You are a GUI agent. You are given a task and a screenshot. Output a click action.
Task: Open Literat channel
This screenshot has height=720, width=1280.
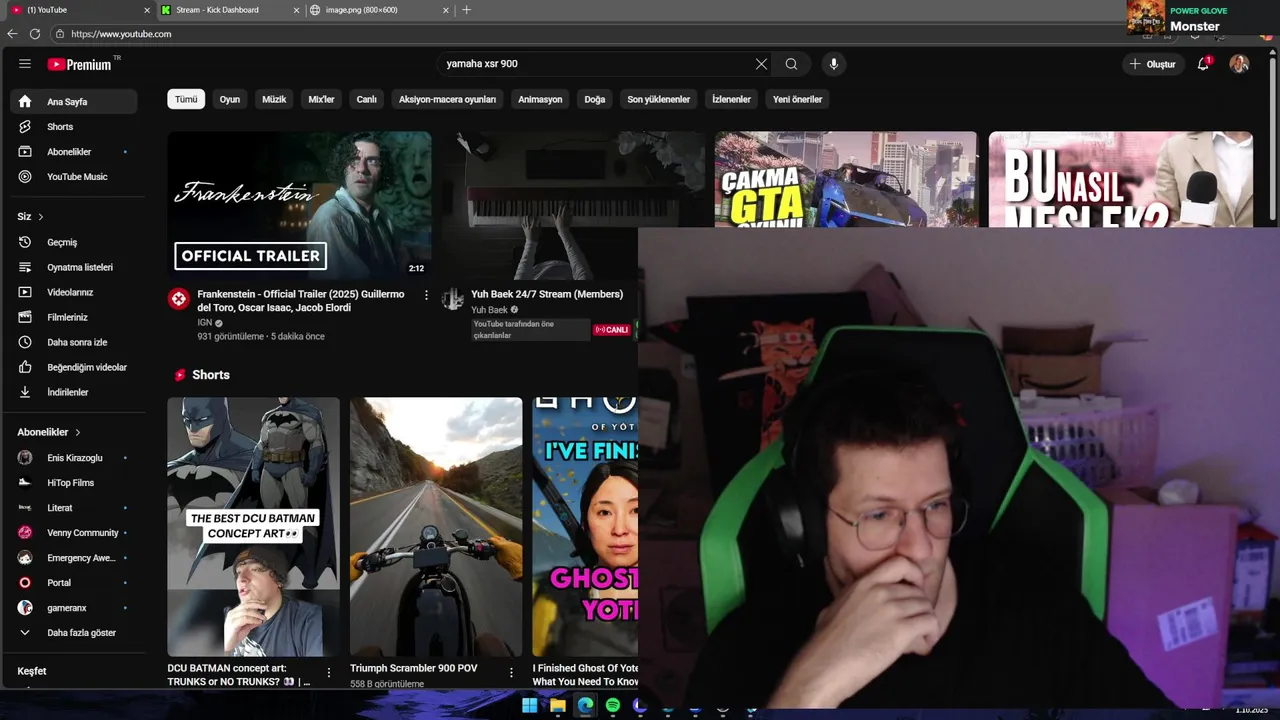[x=74, y=508]
